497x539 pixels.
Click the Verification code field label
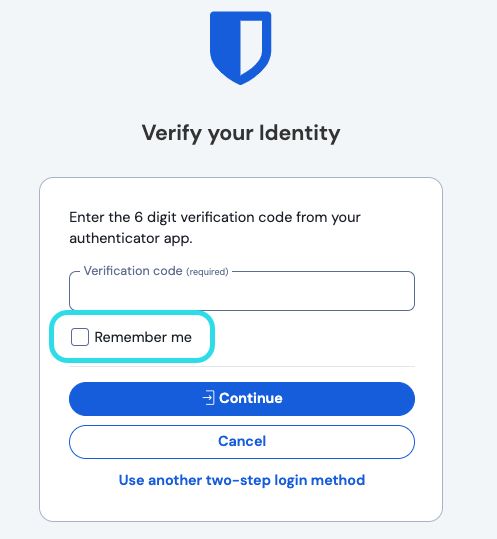(133, 271)
